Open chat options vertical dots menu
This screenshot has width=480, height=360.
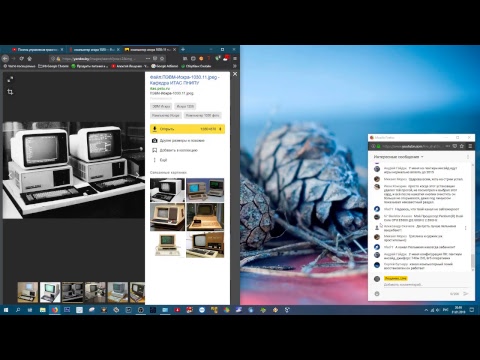pos(468,156)
